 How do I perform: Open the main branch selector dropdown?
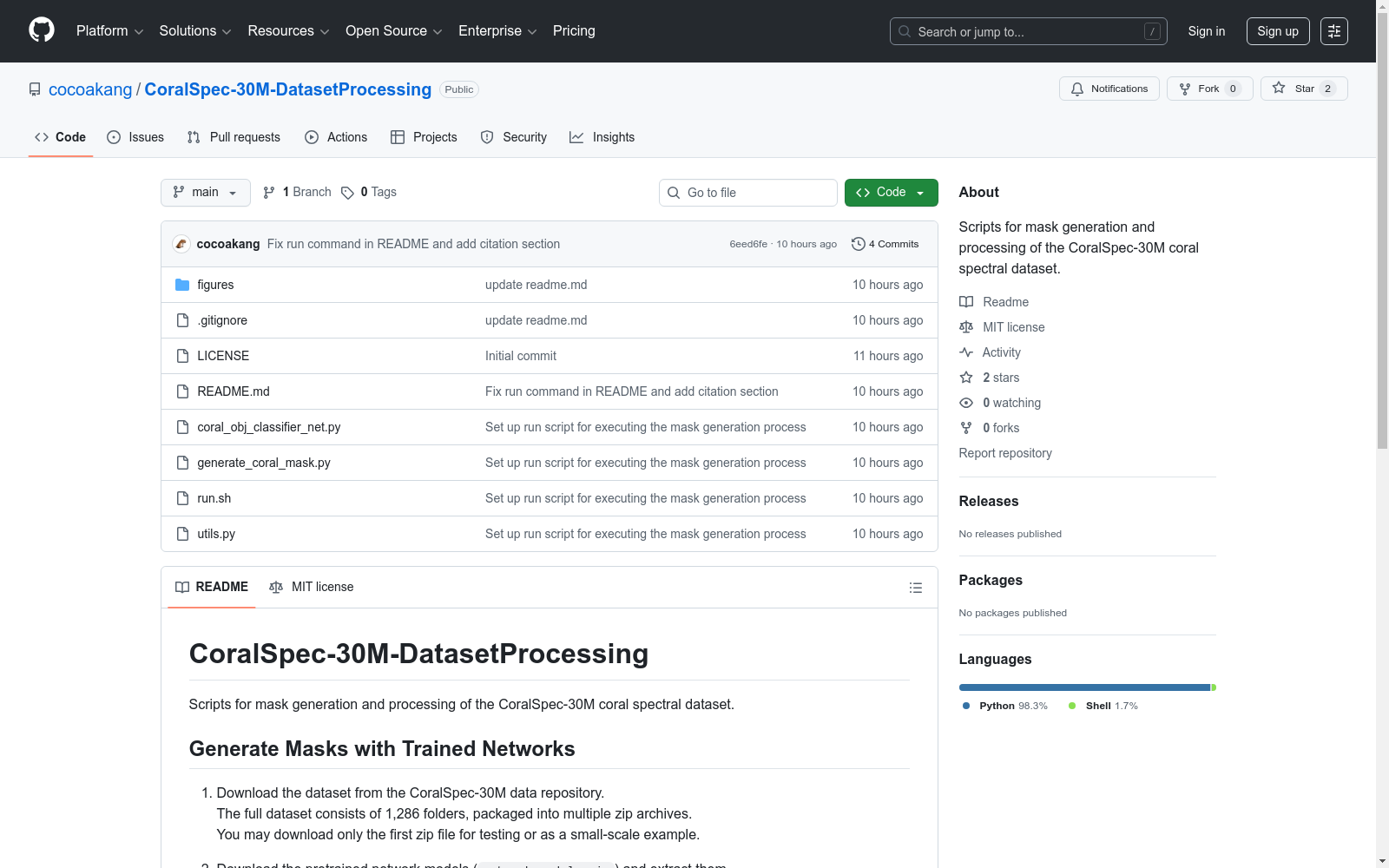click(x=206, y=193)
